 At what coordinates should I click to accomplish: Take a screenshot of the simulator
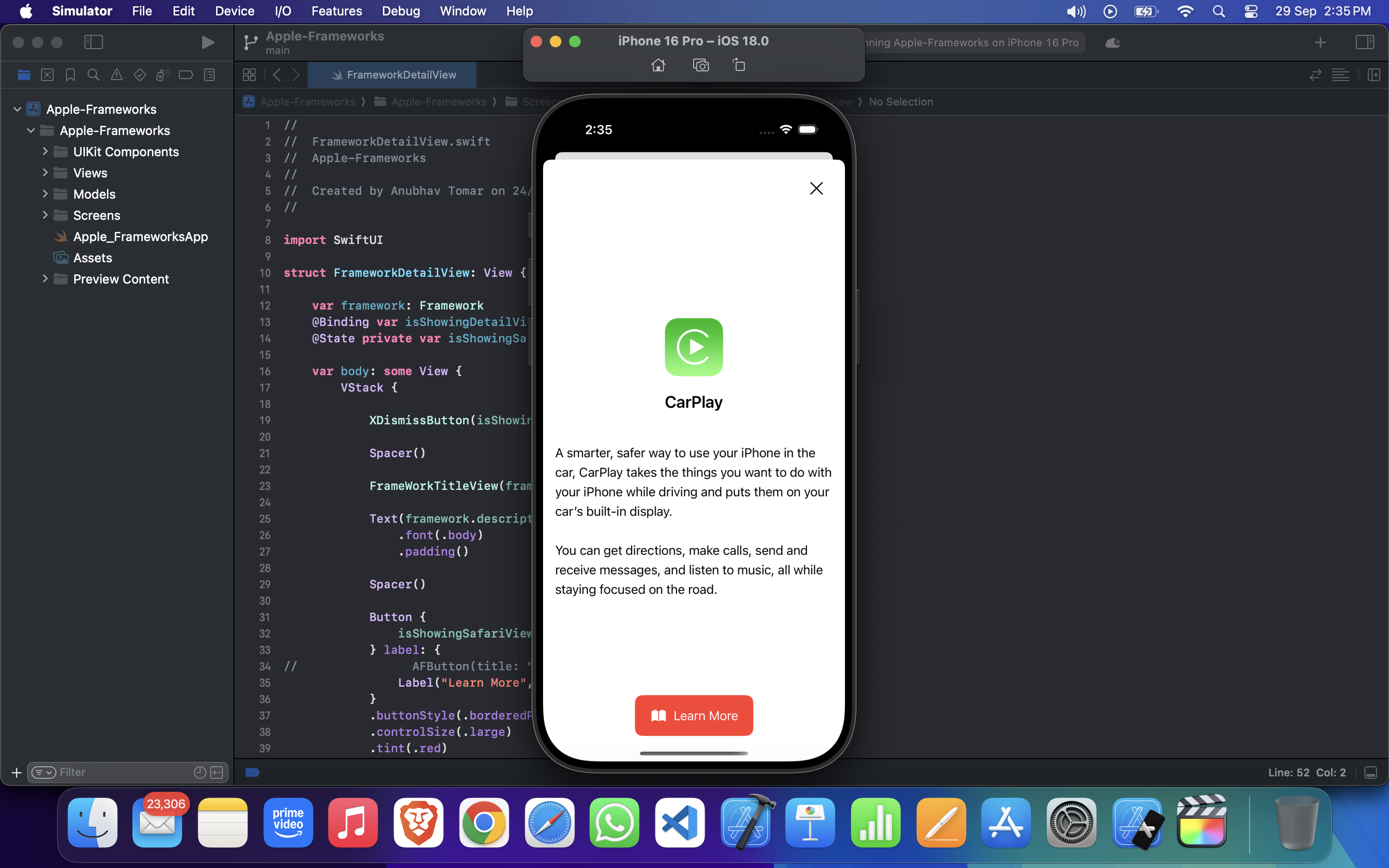pyautogui.click(x=701, y=65)
